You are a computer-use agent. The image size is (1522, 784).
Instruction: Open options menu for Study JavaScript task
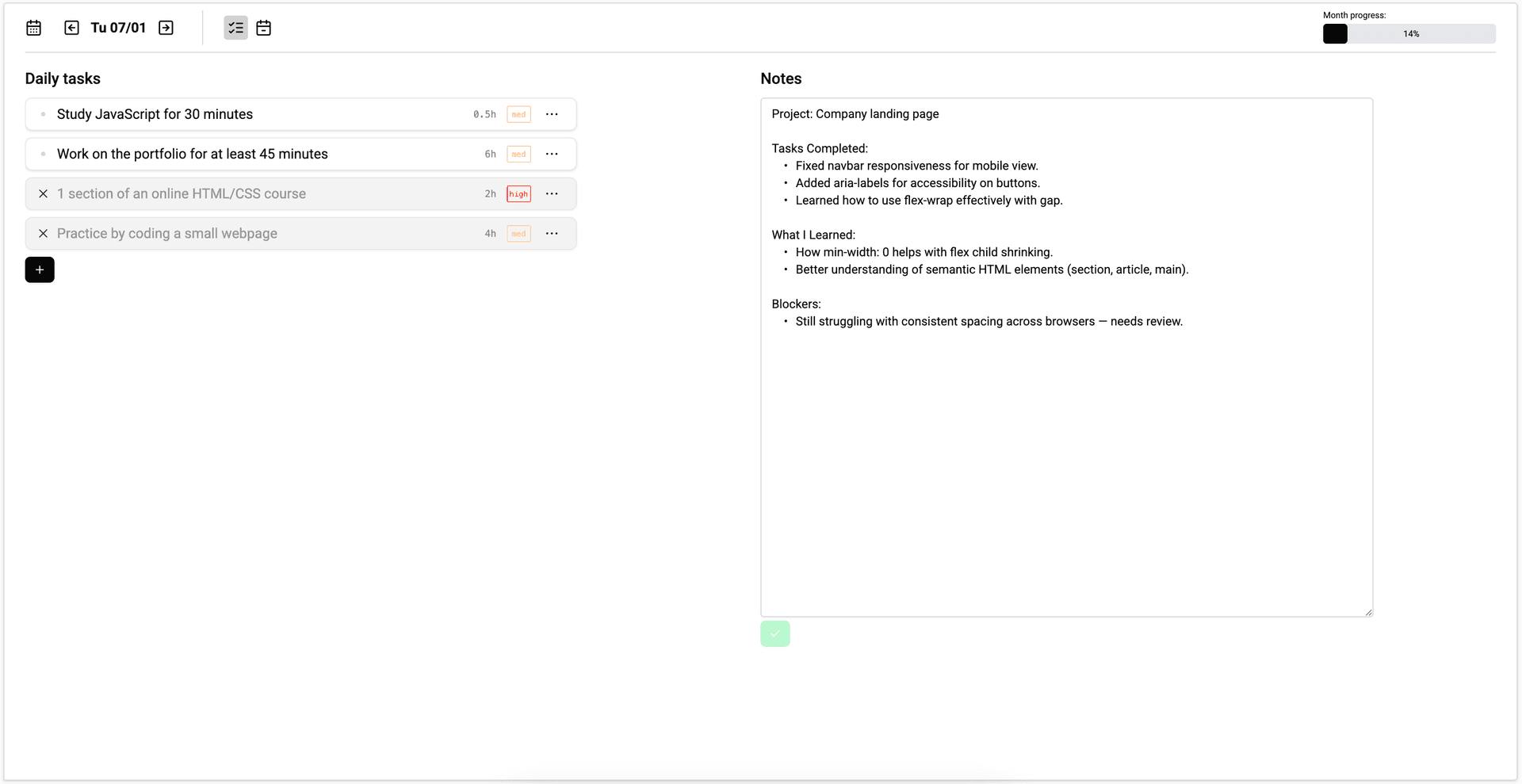(552, 113)
